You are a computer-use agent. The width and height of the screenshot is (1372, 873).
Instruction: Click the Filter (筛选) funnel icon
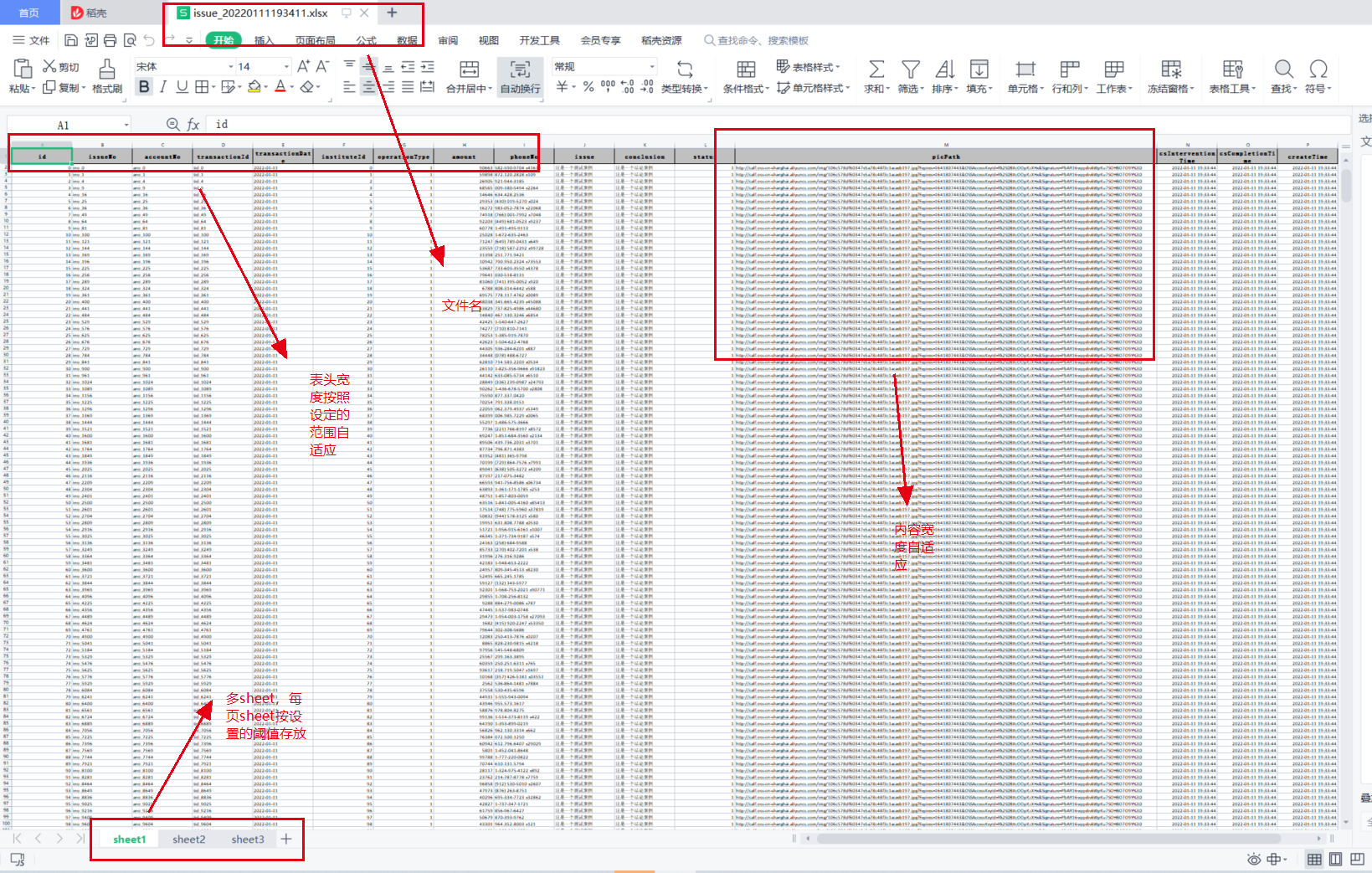(x=911, y=69)
